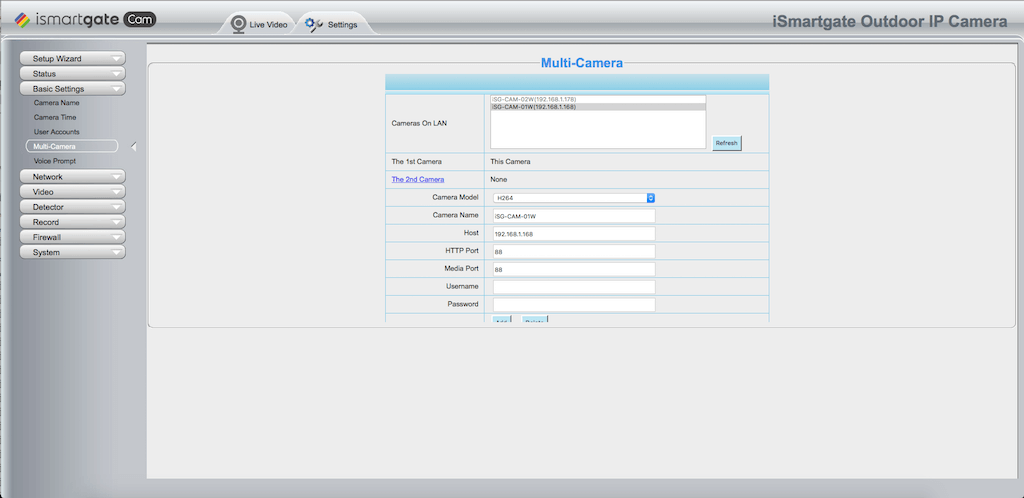
Task: Open Camera Name settings
Action: pyautogui.click(x=57, y=103)
